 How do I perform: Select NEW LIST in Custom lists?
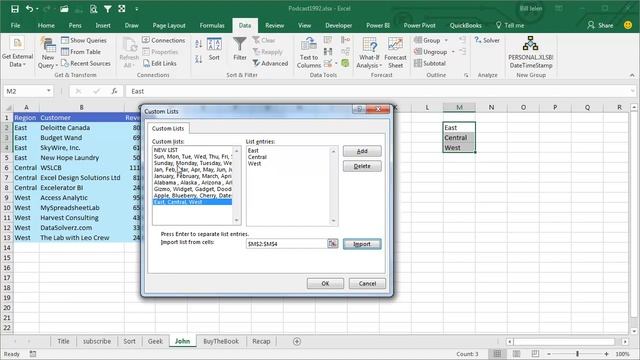192,150
